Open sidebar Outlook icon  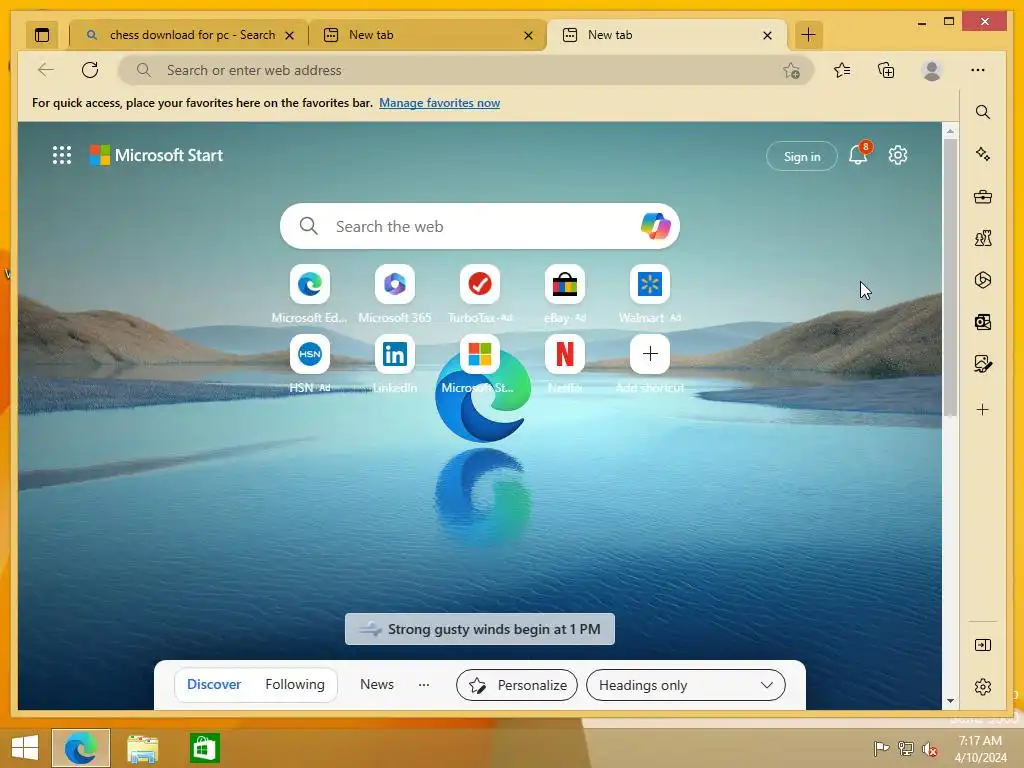coord(982,322)
